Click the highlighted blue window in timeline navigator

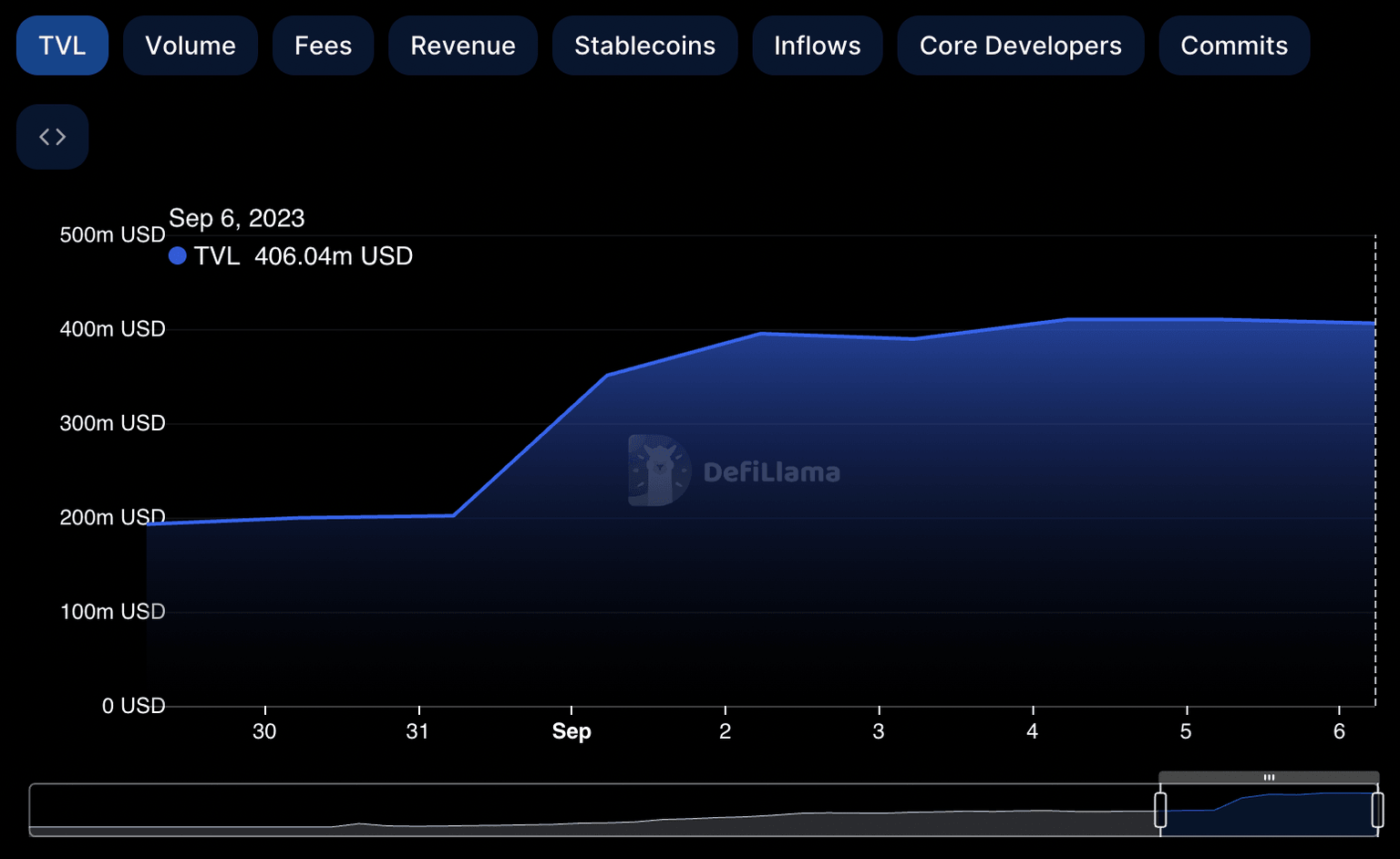(1269, 812)
